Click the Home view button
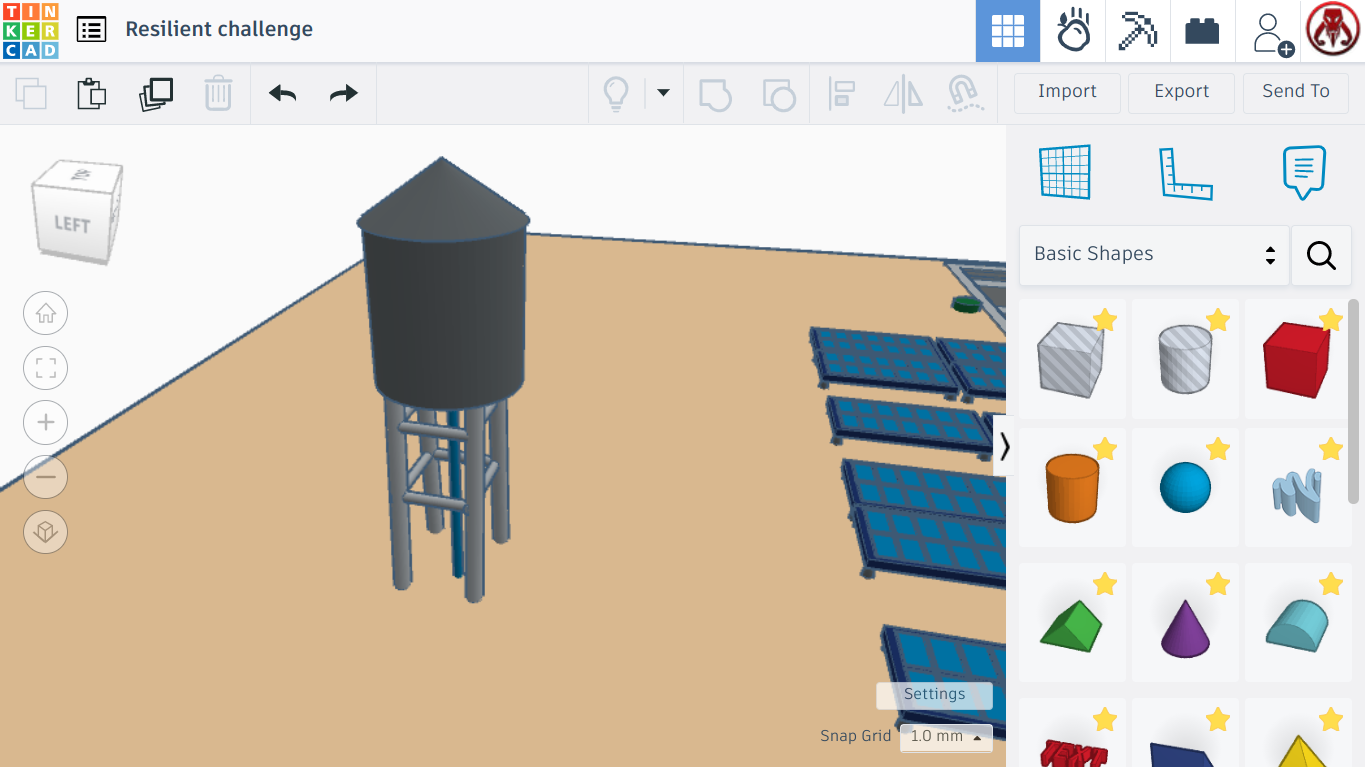 (46, 314)
